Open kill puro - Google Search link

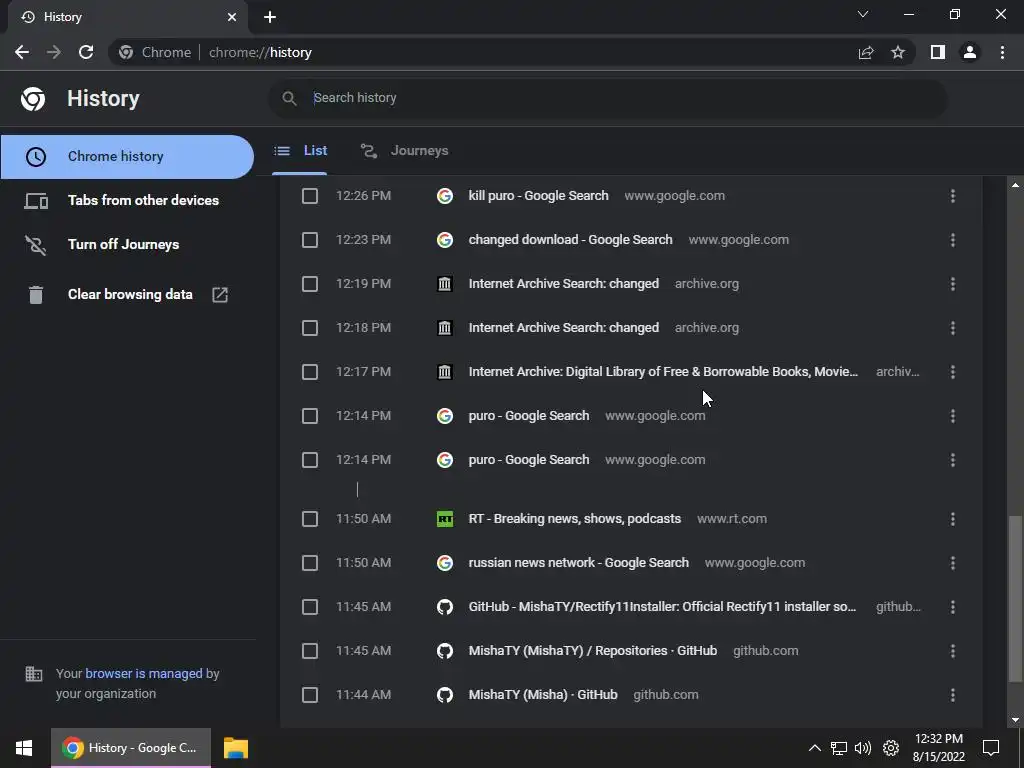click(x=538, y=196)
